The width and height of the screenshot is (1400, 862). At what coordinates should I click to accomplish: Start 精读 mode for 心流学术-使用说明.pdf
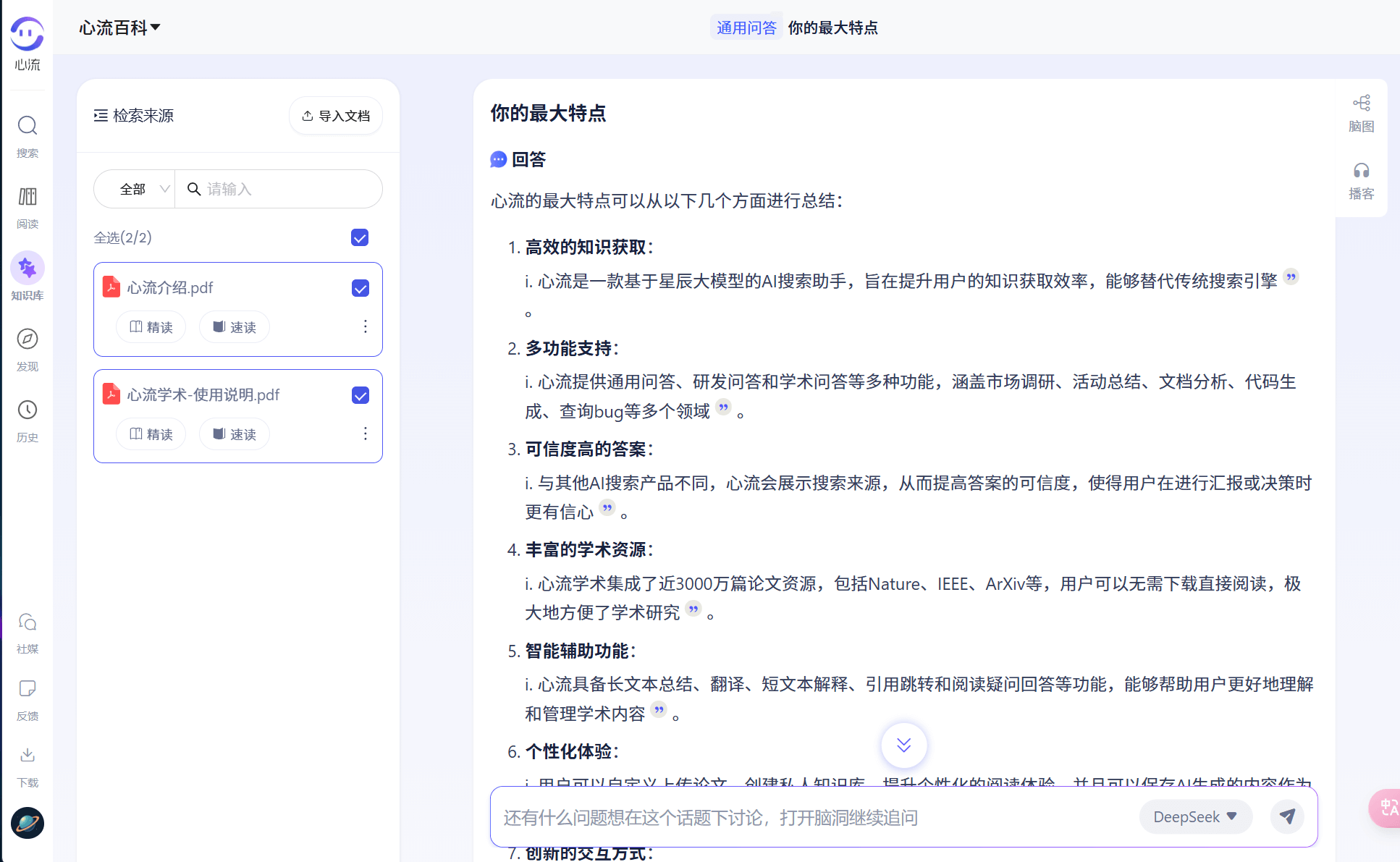151,434
